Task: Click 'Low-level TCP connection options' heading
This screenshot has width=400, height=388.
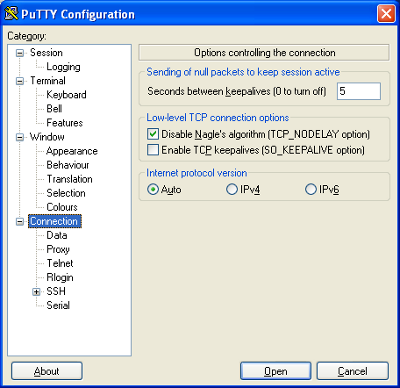Action: tap(218, 118)
